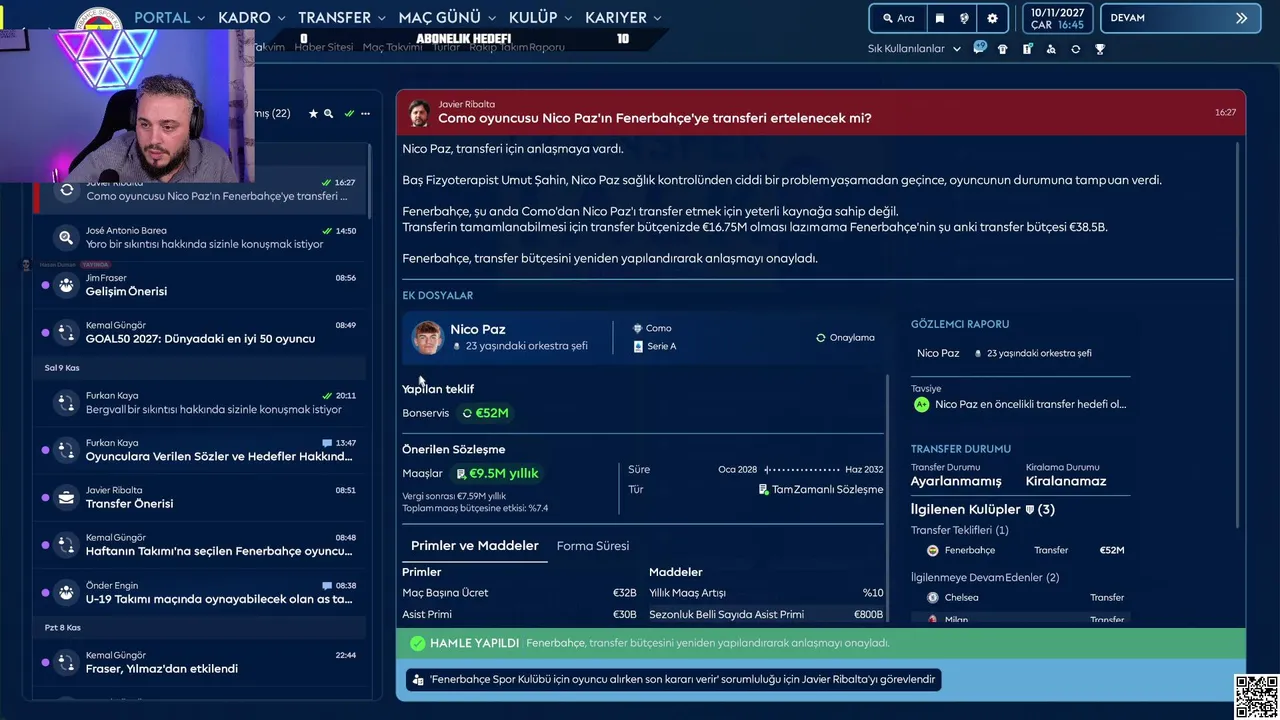Expand the MAÇ GÜNÜ dropdown arrow
Screen dimensions: 1280x720
pyautogui.click(x=492, y=19)
